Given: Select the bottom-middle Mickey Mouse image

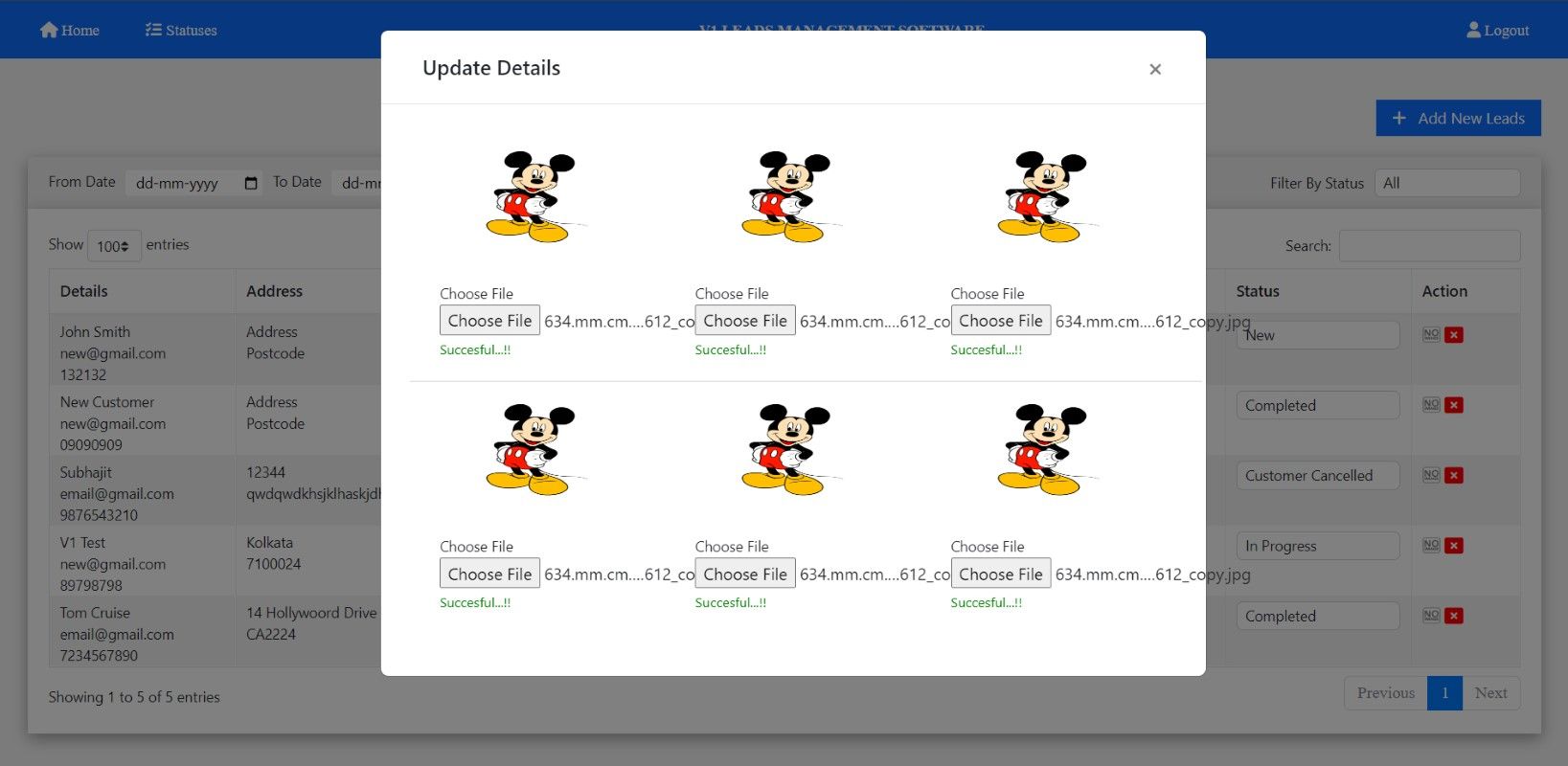Looking at the screenshot, I should coord(790,449).
